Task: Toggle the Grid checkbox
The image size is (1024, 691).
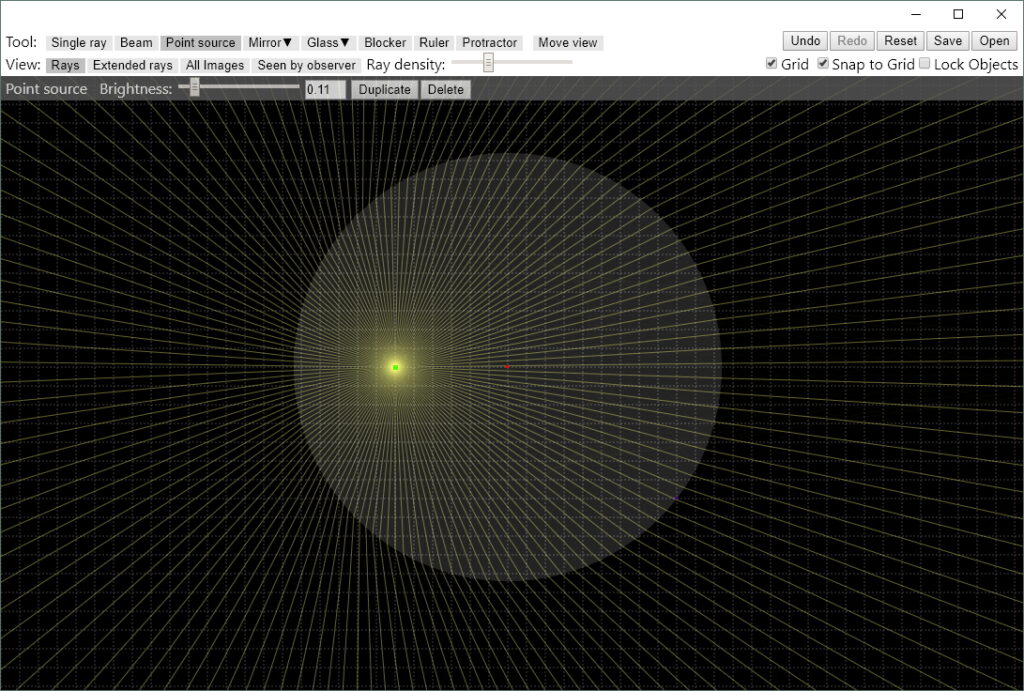Action: (771, 64)
